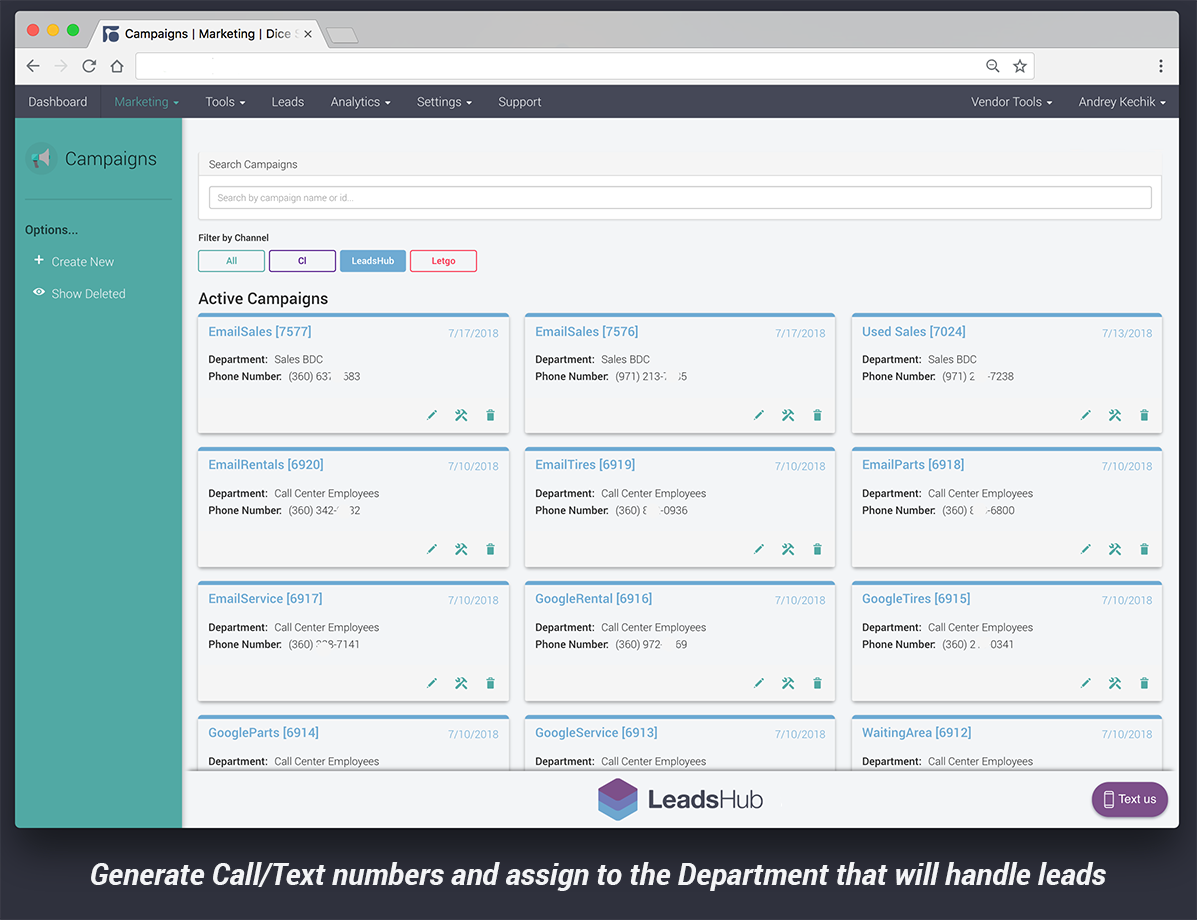
Task: Open the Dashboard menu item
Action: point(58,102)
